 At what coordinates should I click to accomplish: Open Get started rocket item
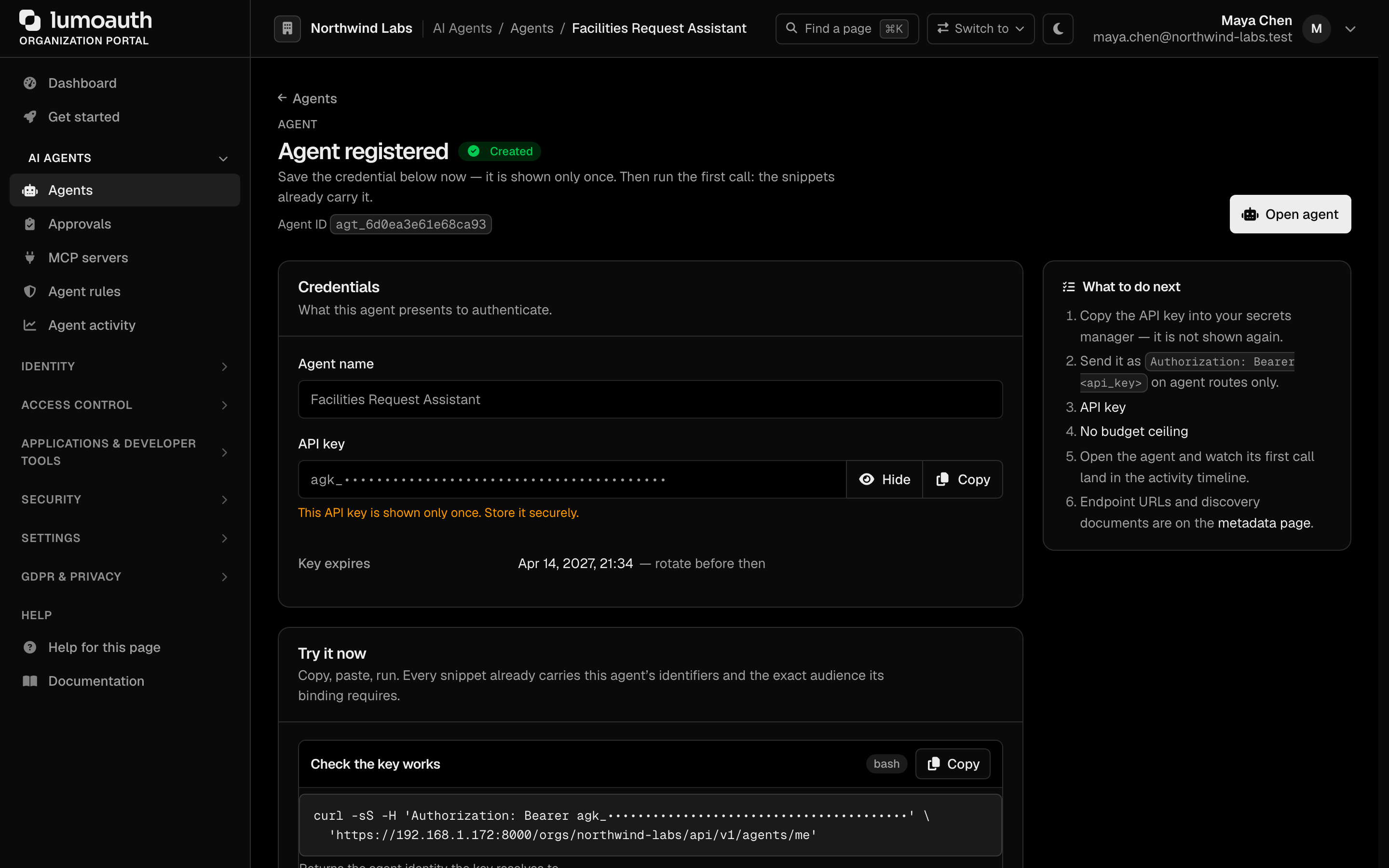click(x=124, y=117)
